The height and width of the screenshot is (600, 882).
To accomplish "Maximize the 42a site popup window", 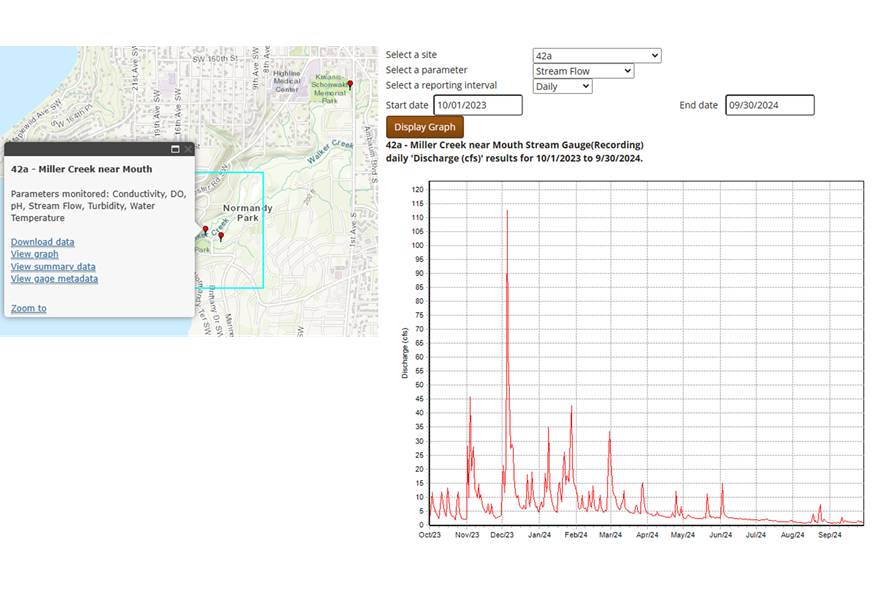I will [x=175, y=149].
